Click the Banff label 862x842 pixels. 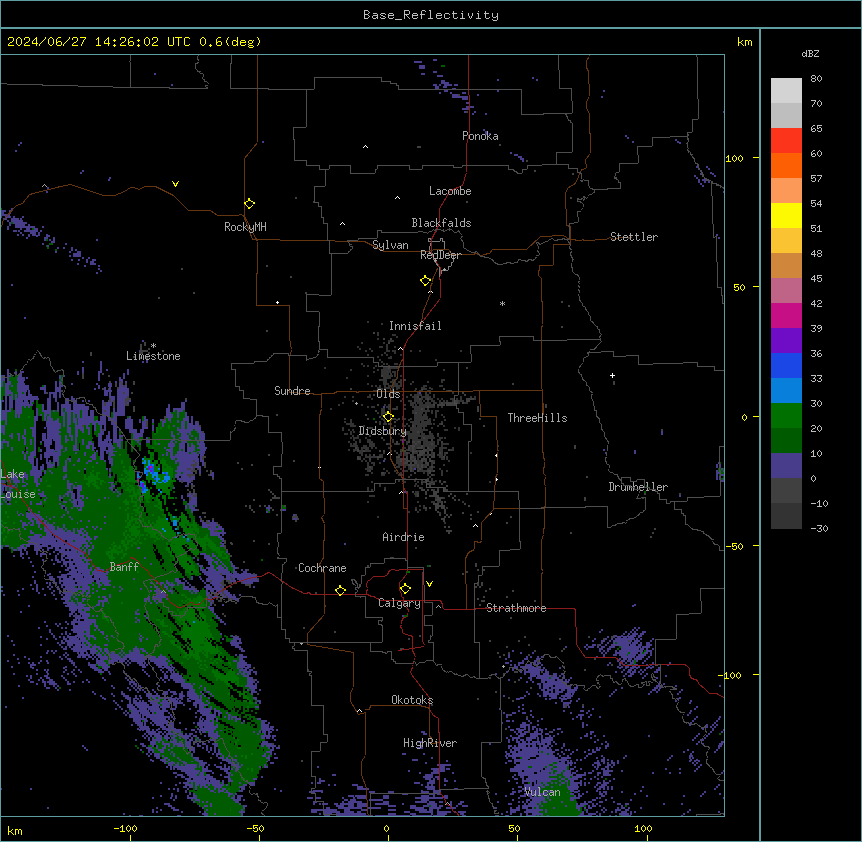124,567
